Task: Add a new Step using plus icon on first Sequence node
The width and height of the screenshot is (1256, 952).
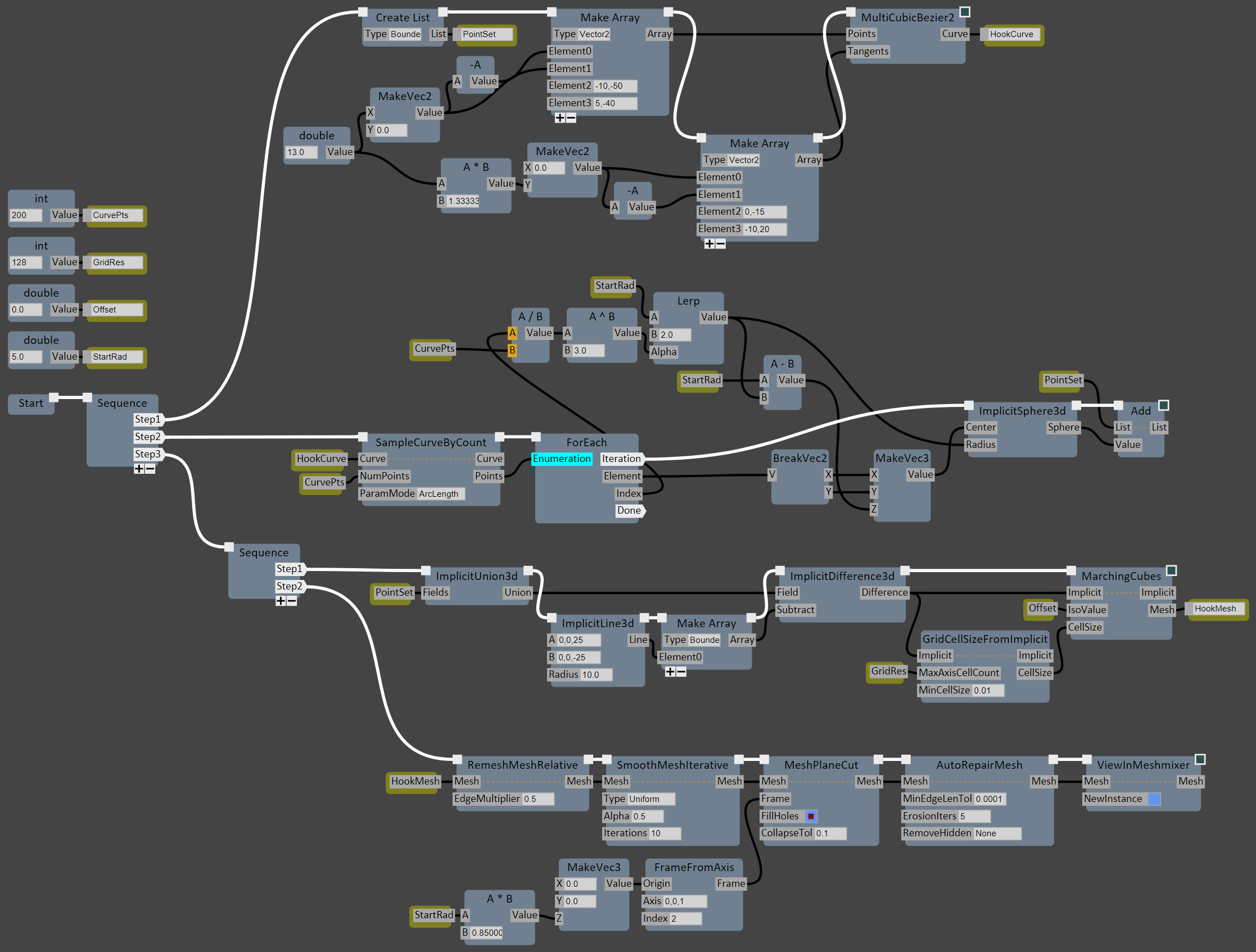Action: point(139,469)
